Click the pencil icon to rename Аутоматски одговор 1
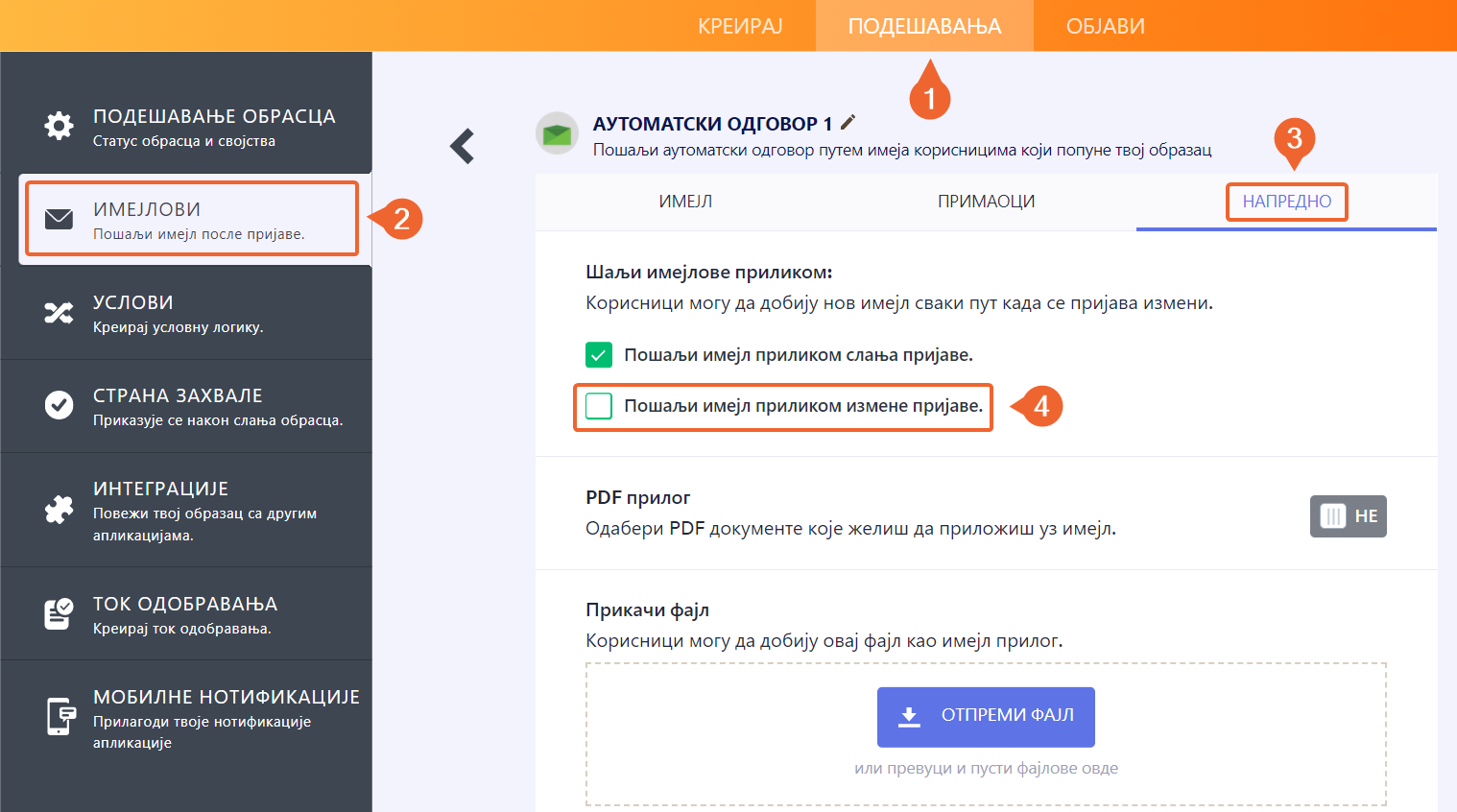The height and width of the screenshot is (812, 1457). 848,122
